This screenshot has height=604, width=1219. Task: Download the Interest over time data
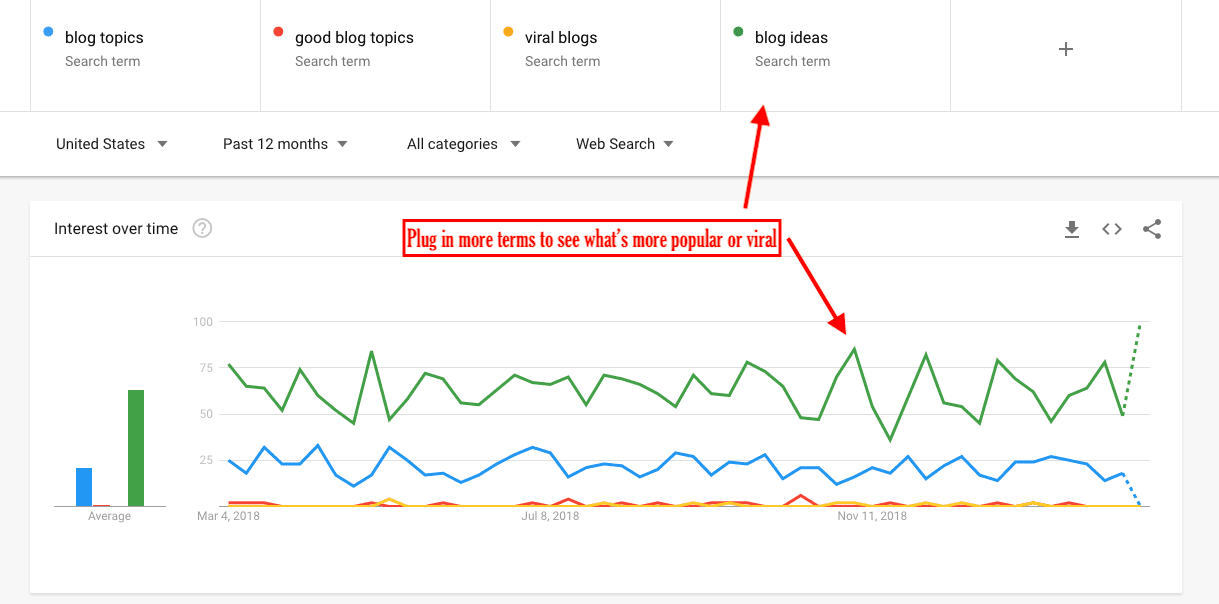coord(1072,230)
